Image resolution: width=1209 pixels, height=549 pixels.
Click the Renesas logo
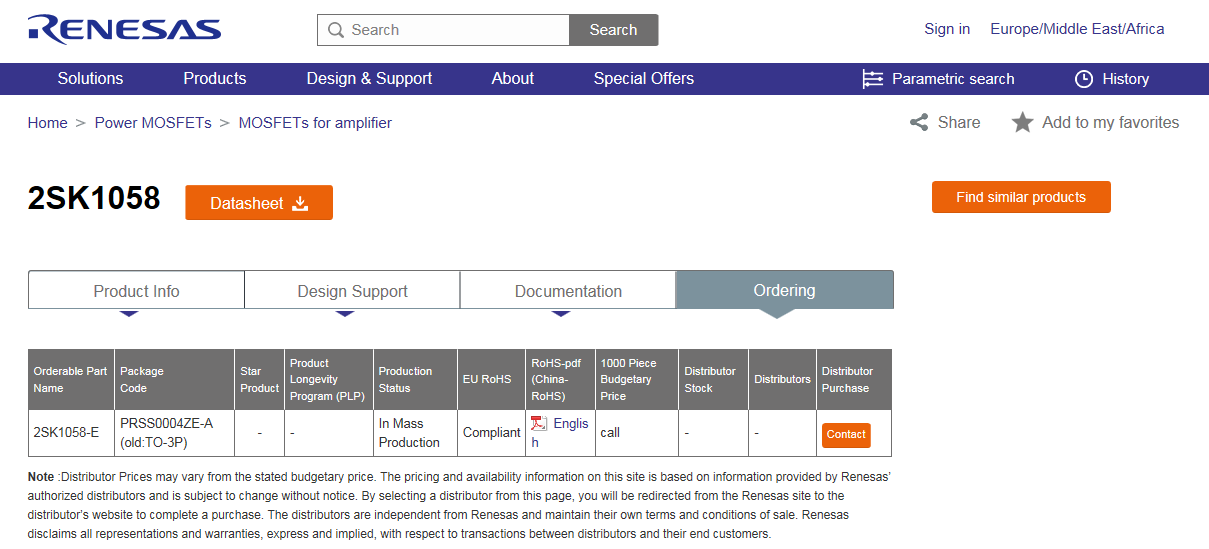pos(124,29)
